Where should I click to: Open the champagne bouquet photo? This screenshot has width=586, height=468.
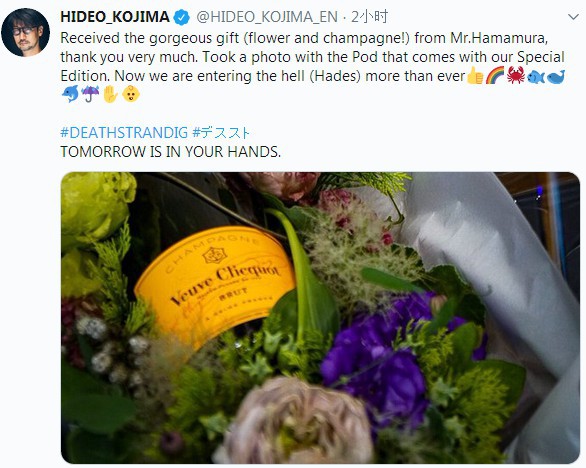[320, 318]
